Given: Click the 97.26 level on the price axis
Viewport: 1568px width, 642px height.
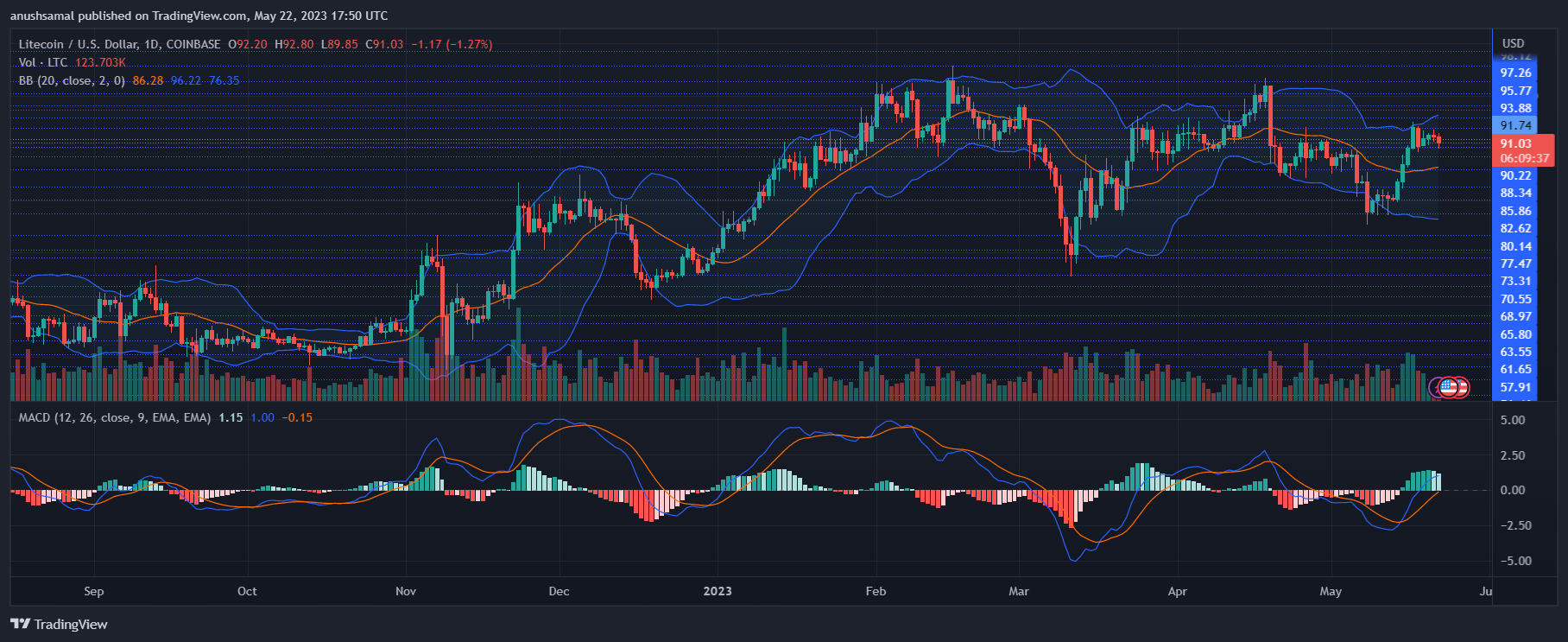Looking at the screenshot, I should 1516,73.
